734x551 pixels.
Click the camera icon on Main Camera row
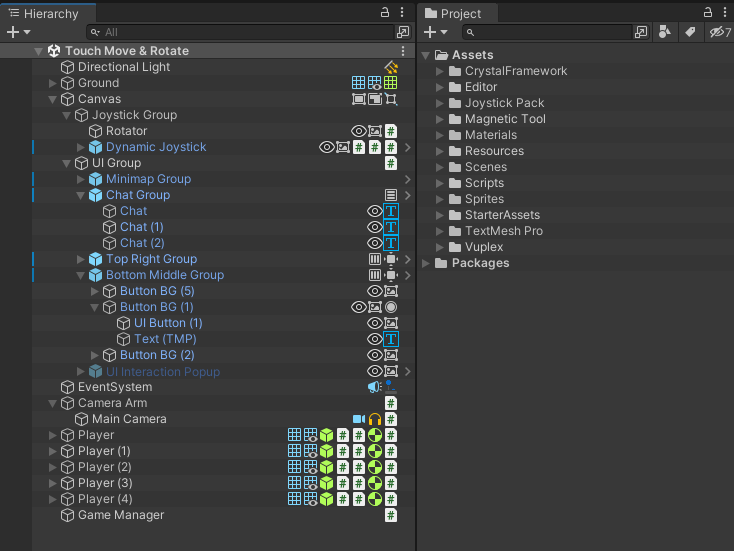point(359,419)
